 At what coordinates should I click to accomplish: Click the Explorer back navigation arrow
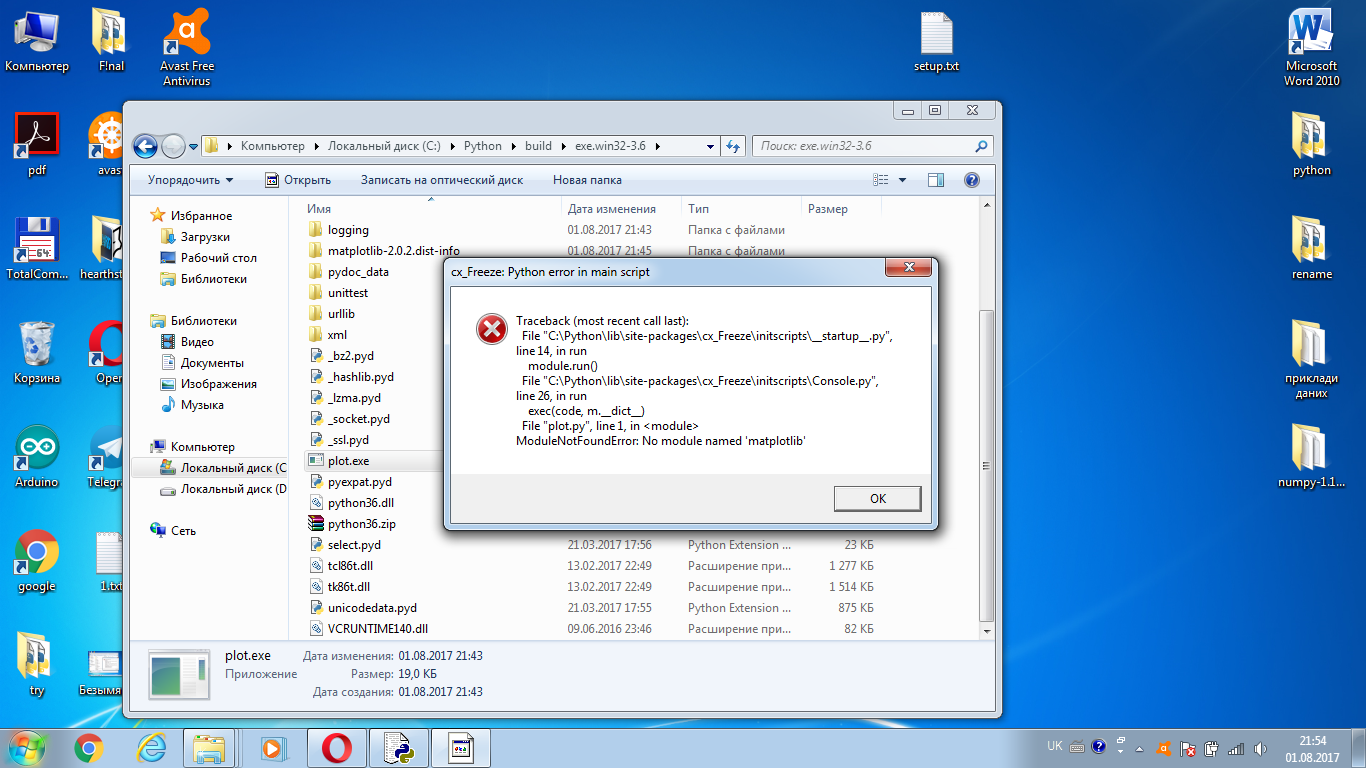pos(145,146)
